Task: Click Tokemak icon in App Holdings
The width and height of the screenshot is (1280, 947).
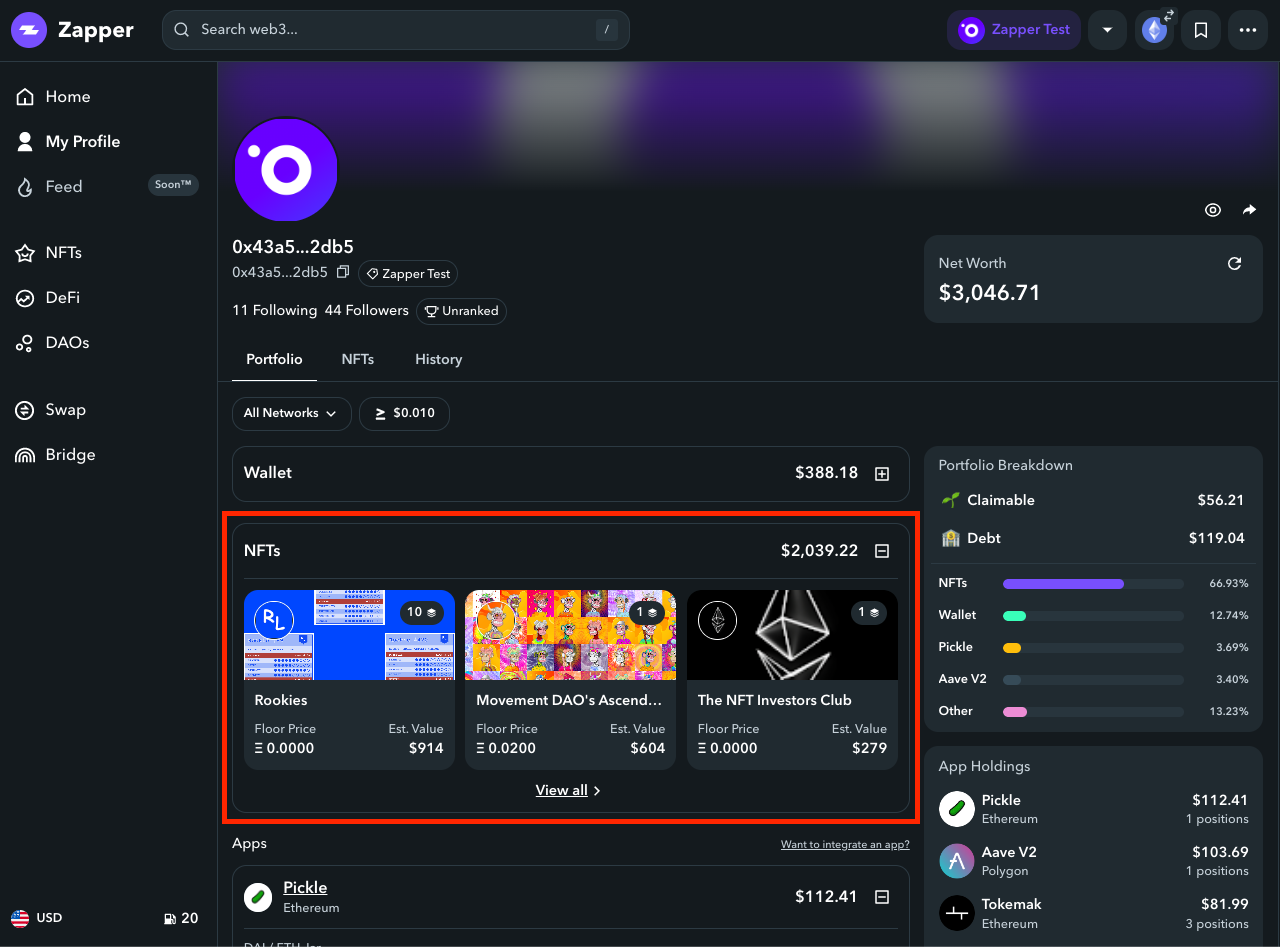Action: click(x=957, y=913)
